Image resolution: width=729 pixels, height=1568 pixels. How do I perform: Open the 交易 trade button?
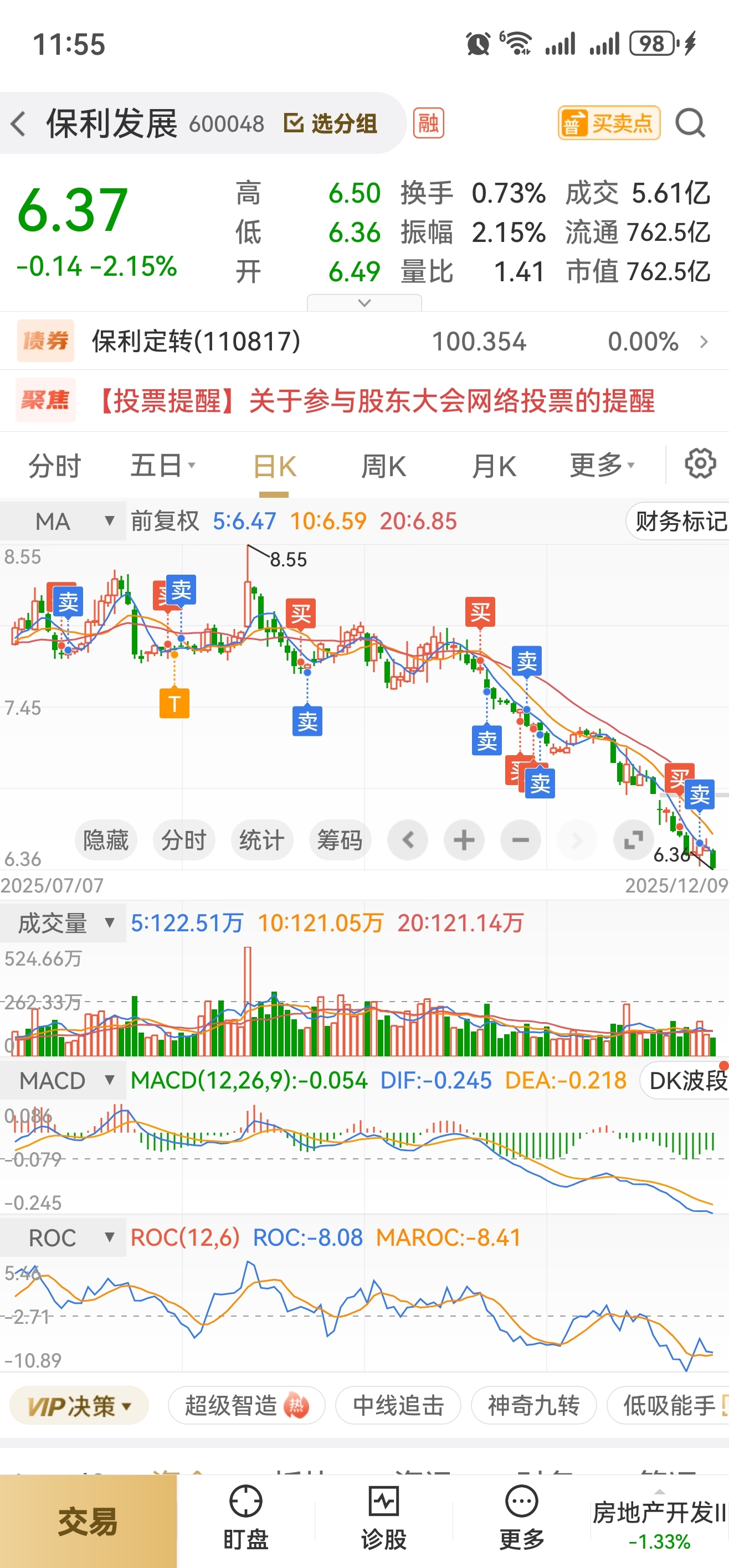[88, 1521]
